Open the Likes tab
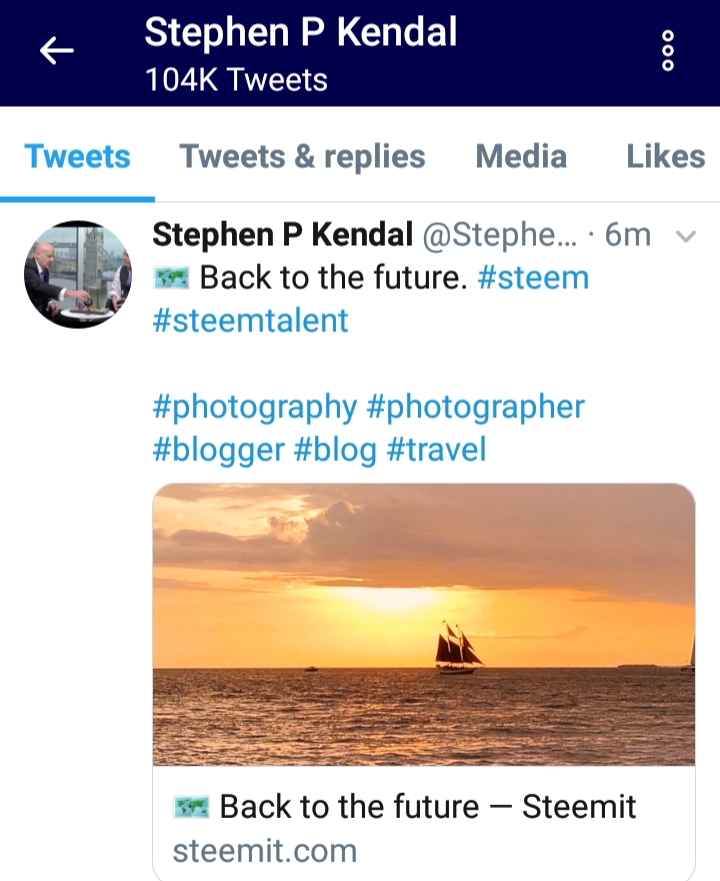720x881 pixels. click(665, 157)
